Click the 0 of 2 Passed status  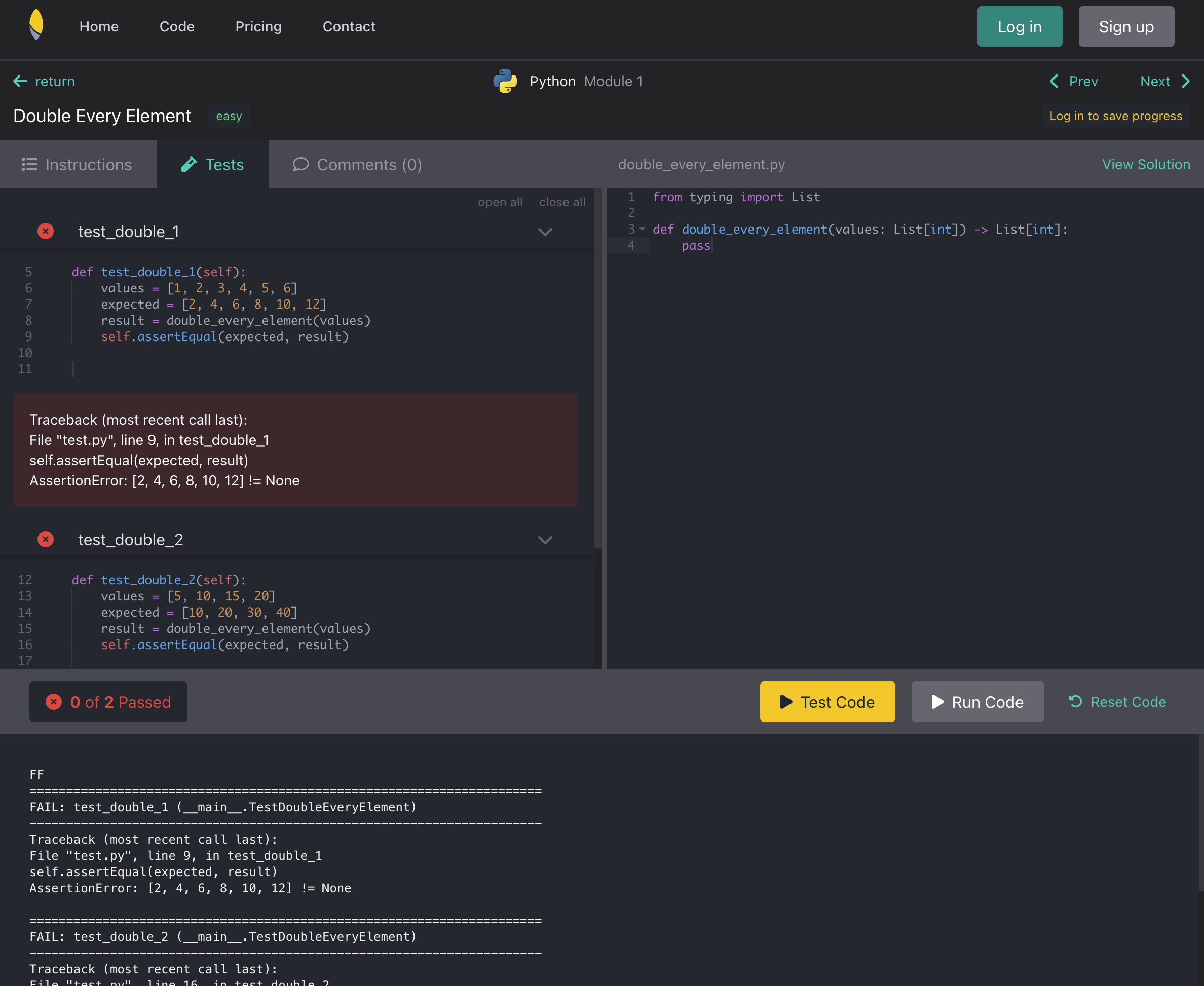click(108, 702)
